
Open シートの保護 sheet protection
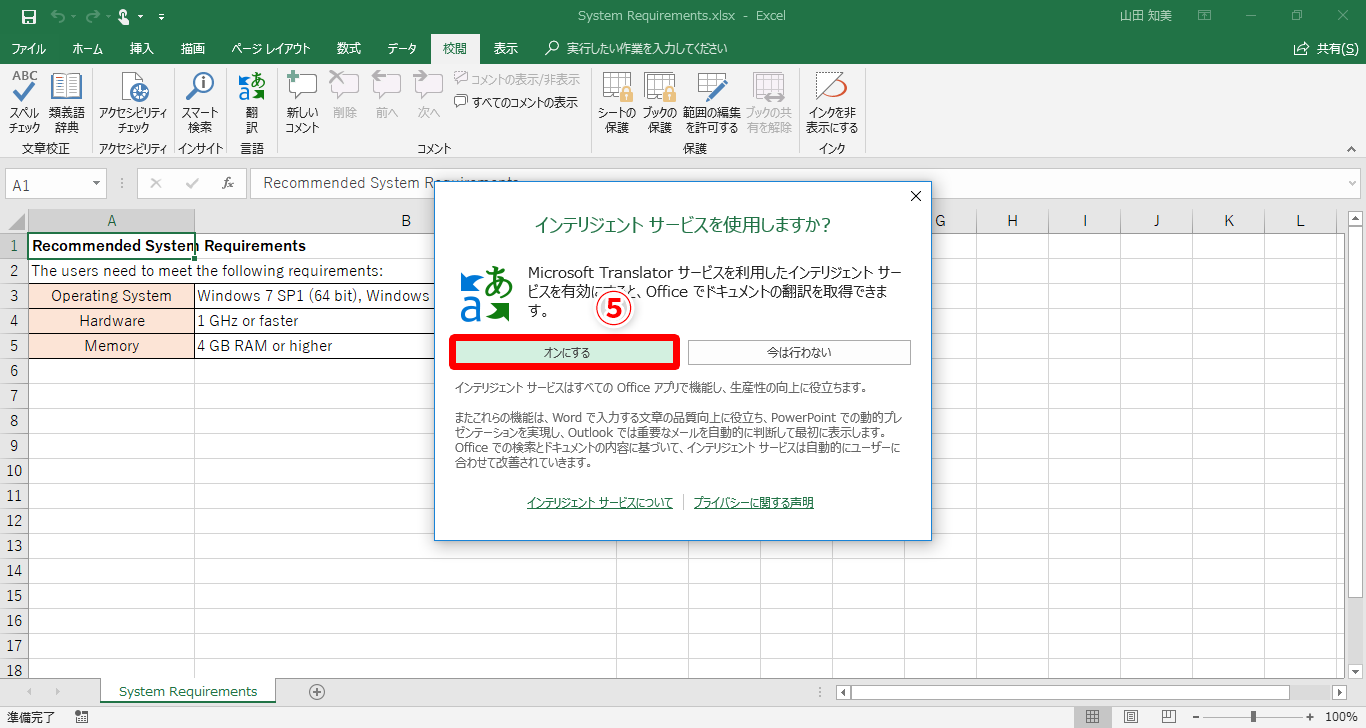(617, 102)
